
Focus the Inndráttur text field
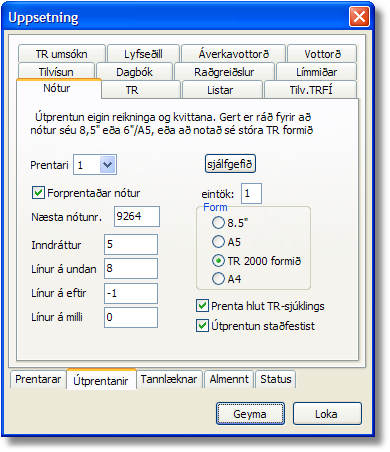tap(131, 244)
